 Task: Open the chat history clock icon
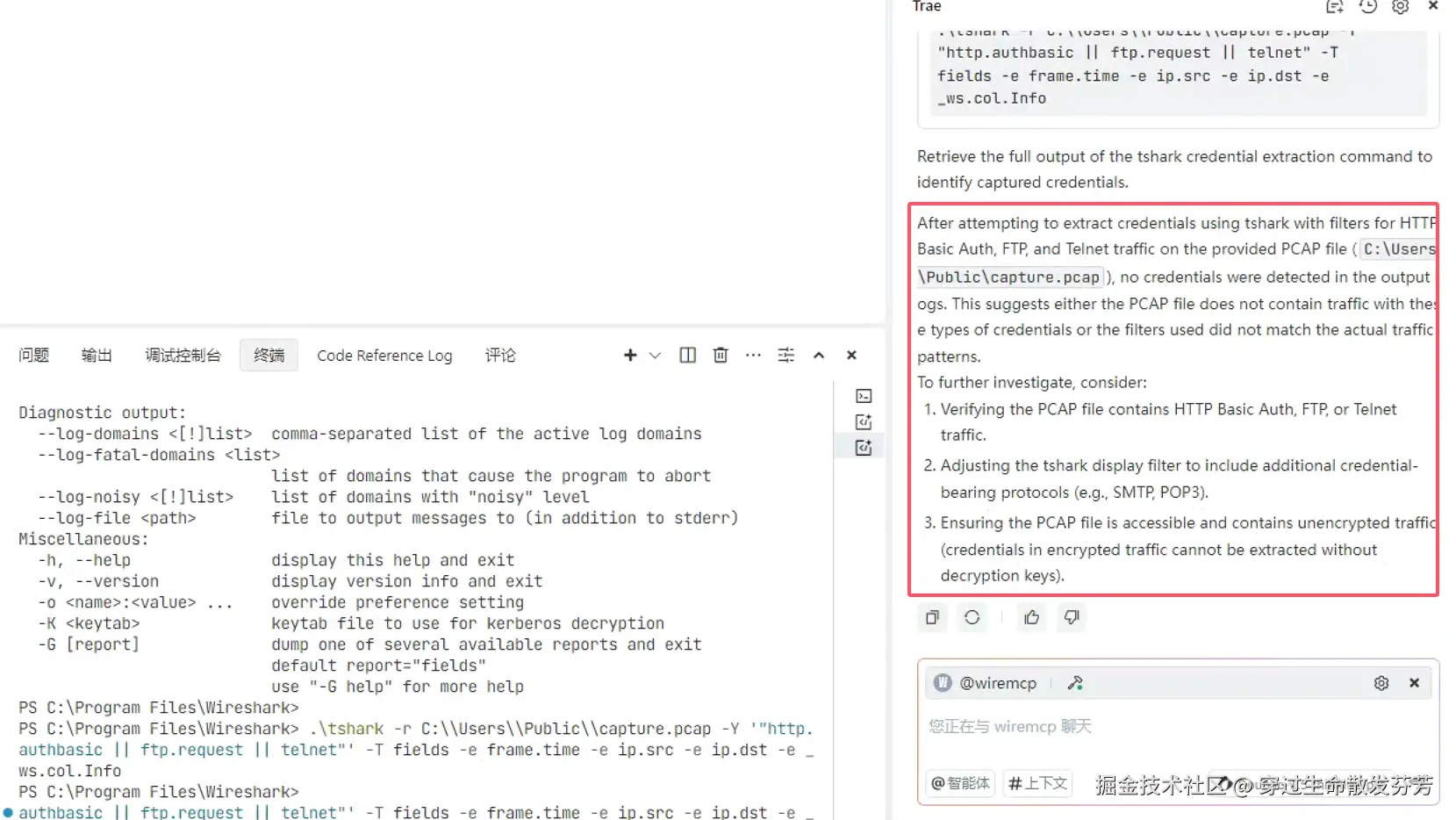[x=1368, y=6]
